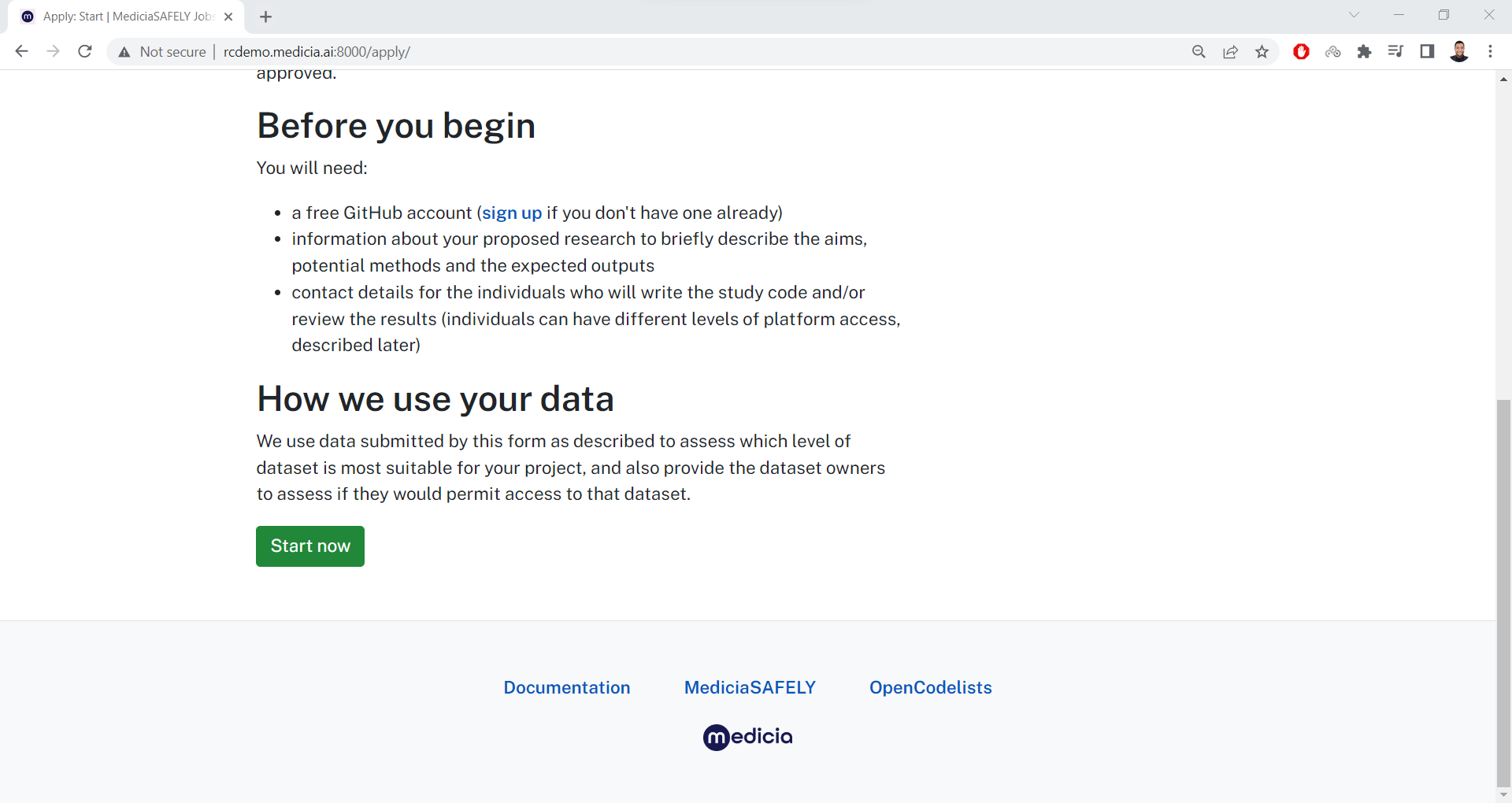The height and width of the screenshot is (803, 1512).
Task: Click the 'Before you begin' heading
Action: (x=396, y=126)
